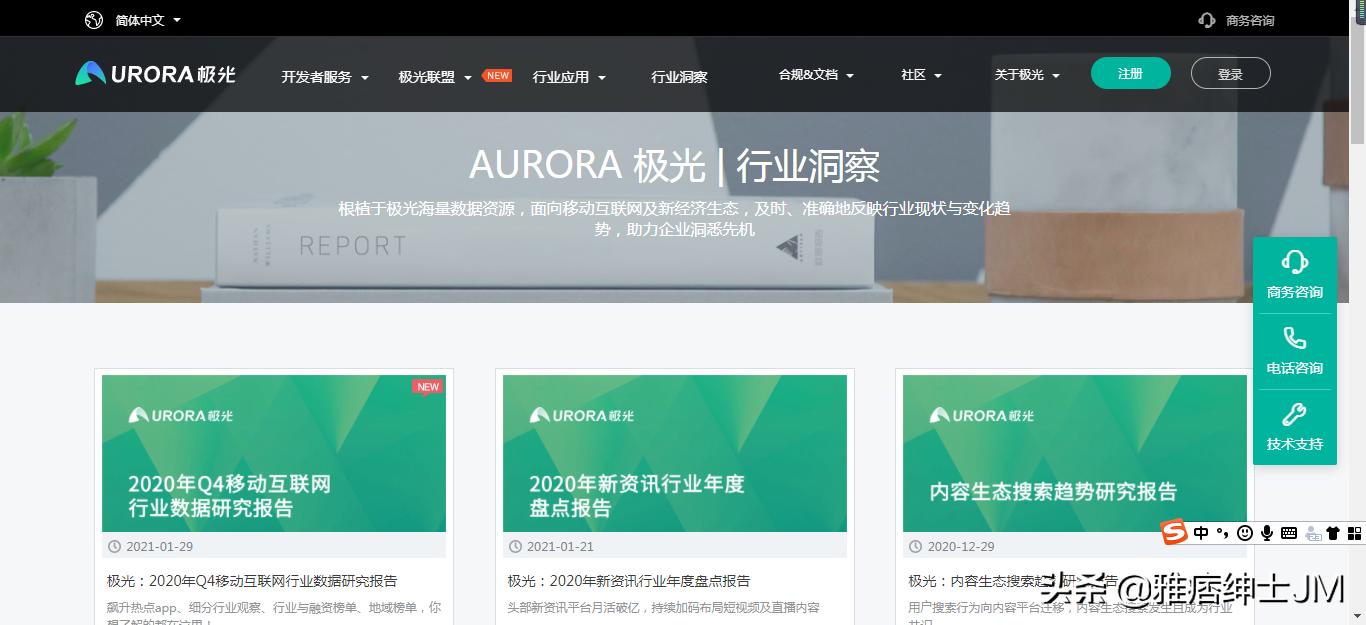Click the Sogou account login icon
Image resolution: width=1366 pixels, height=625 pixels.
tap(1312, 535)
